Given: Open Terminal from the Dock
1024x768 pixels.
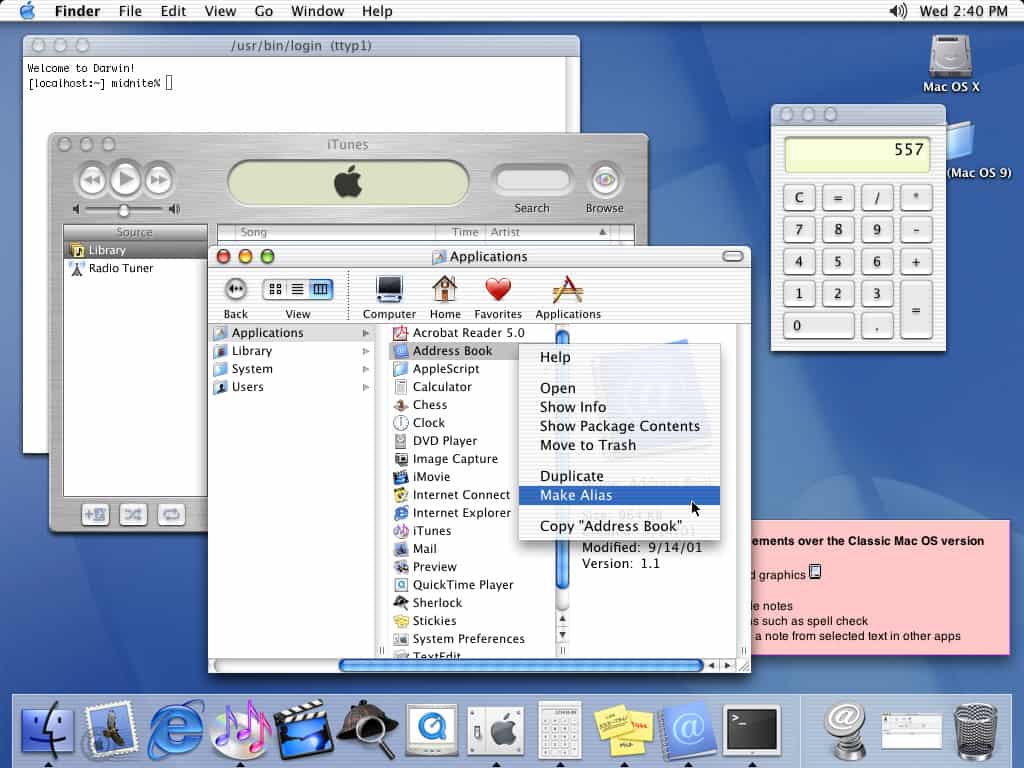Looking at the screenshot, I should point(751,726).
